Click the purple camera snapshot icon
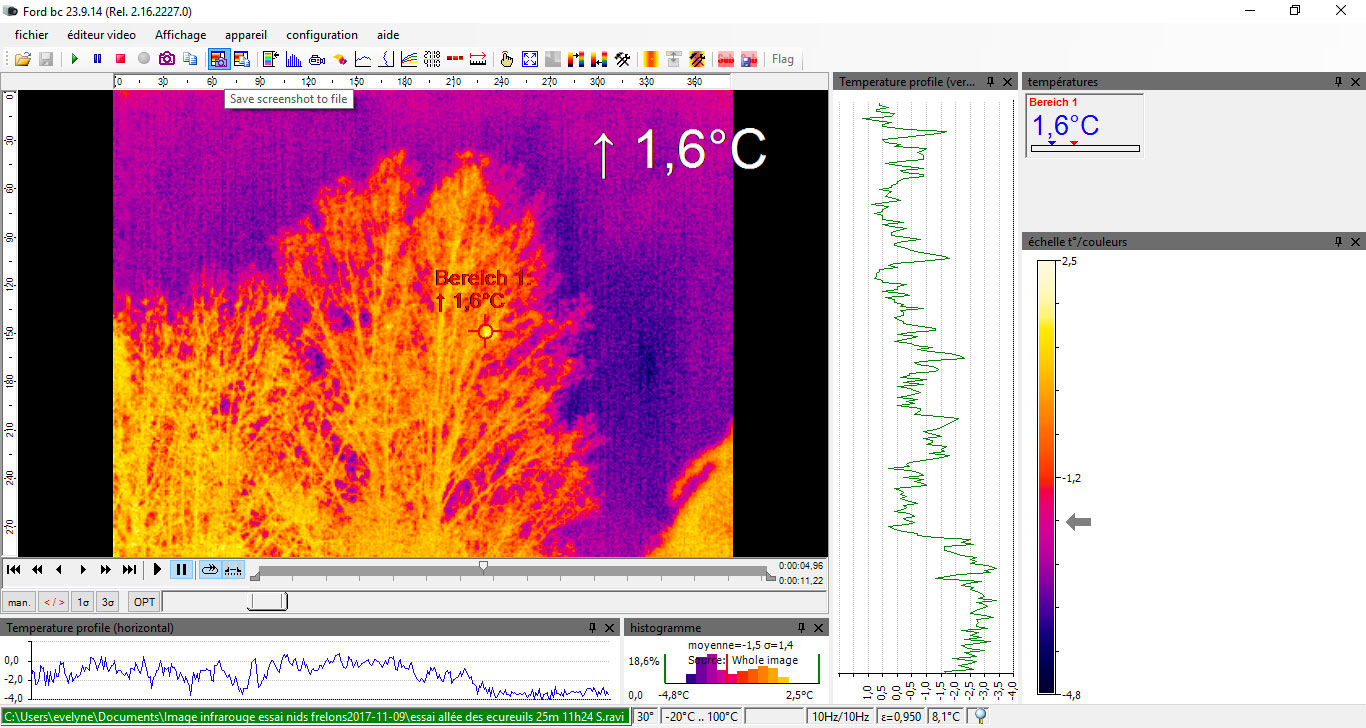The width and height of the screenshot is (1366, 728). click(167, 59)
